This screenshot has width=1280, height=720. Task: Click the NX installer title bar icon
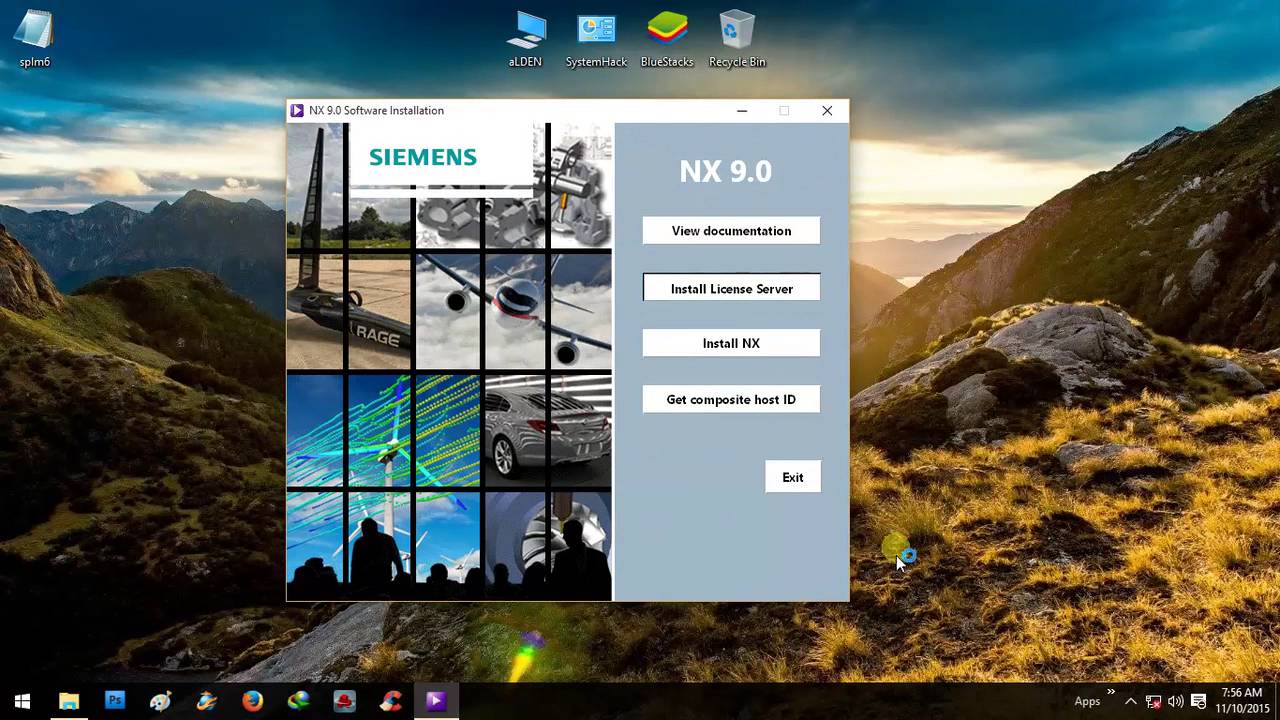[297, 111]
